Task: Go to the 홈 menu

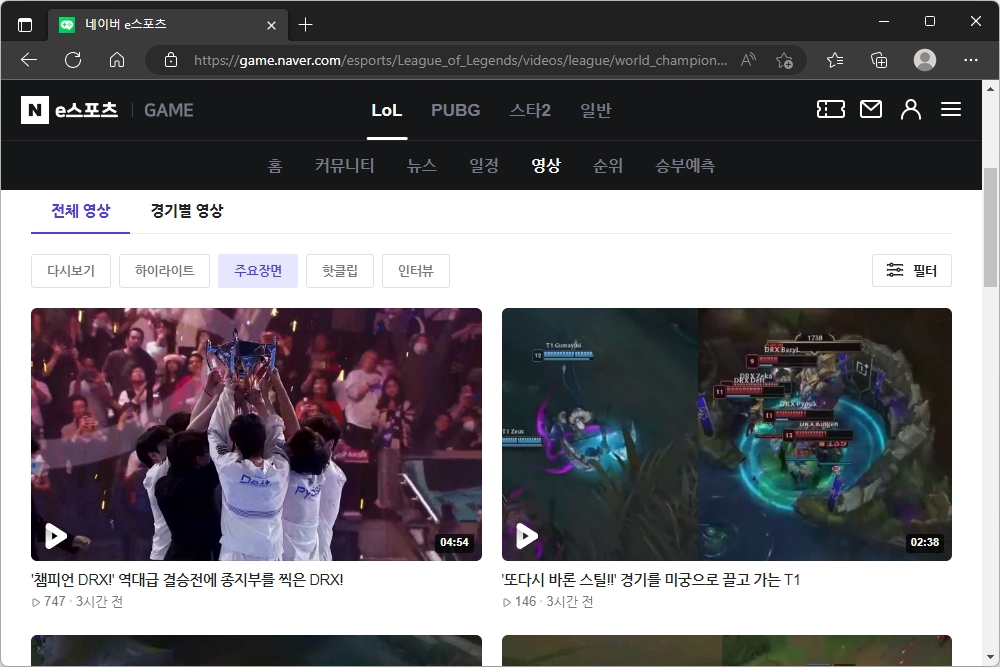Action: (274, 166)
